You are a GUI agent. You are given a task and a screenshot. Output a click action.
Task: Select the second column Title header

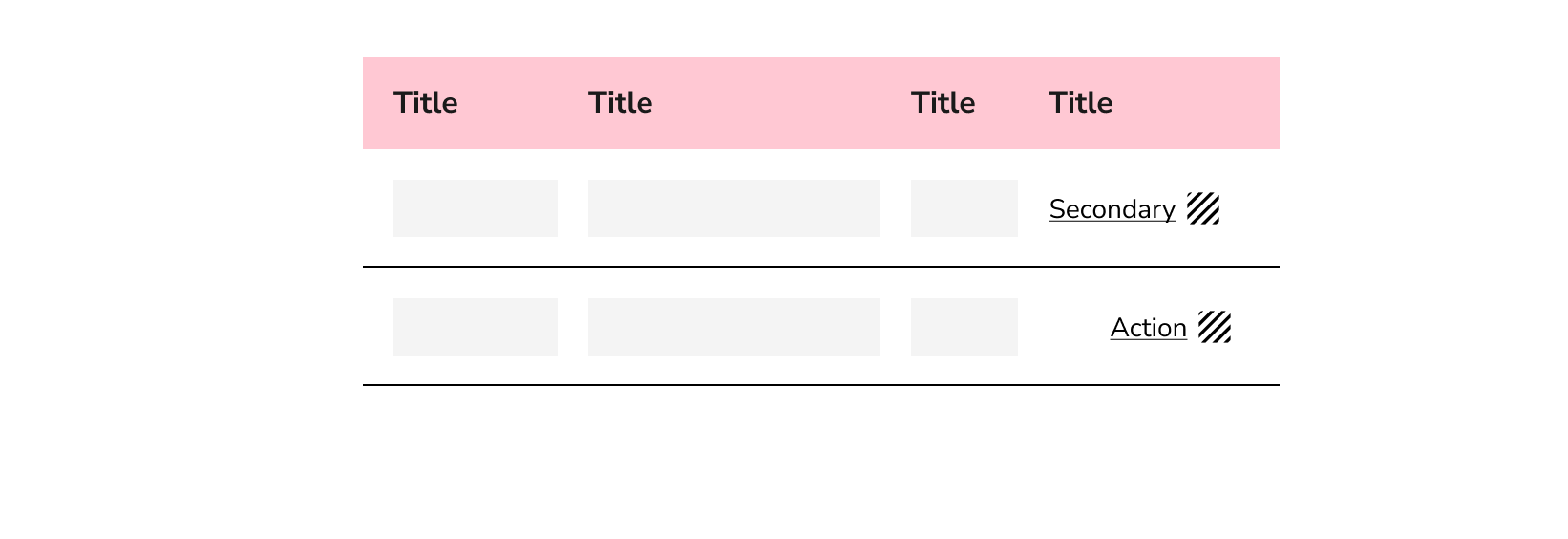click(x=621, y=103)
